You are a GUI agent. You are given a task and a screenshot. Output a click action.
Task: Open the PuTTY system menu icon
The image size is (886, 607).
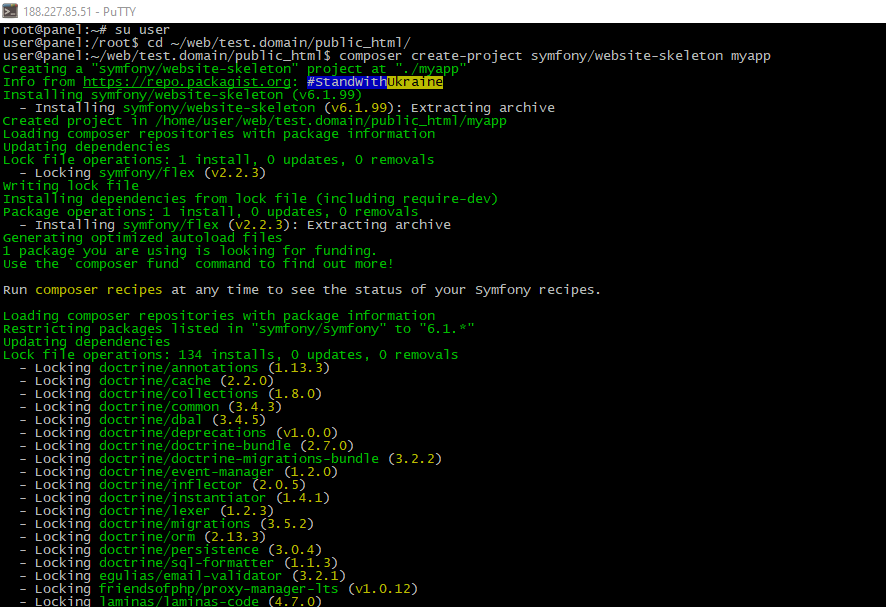[10, 11]
